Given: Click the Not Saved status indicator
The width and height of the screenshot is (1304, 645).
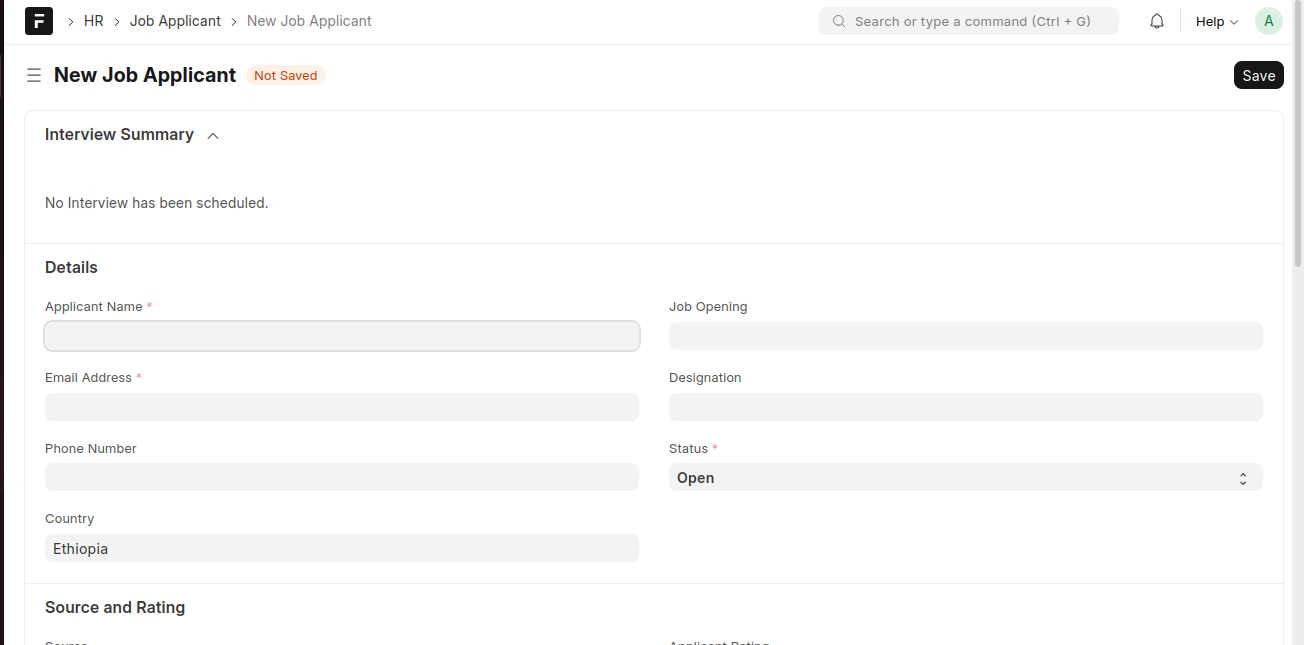Looking at the screenshot, I should [285, 75].
